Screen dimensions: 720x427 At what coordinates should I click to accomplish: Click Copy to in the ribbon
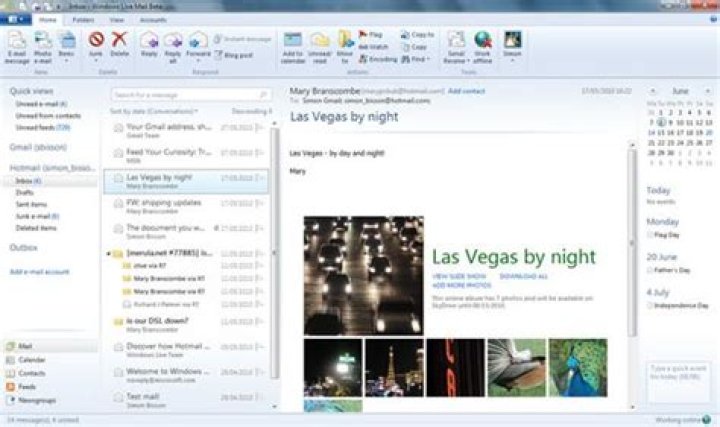(417, 34)
